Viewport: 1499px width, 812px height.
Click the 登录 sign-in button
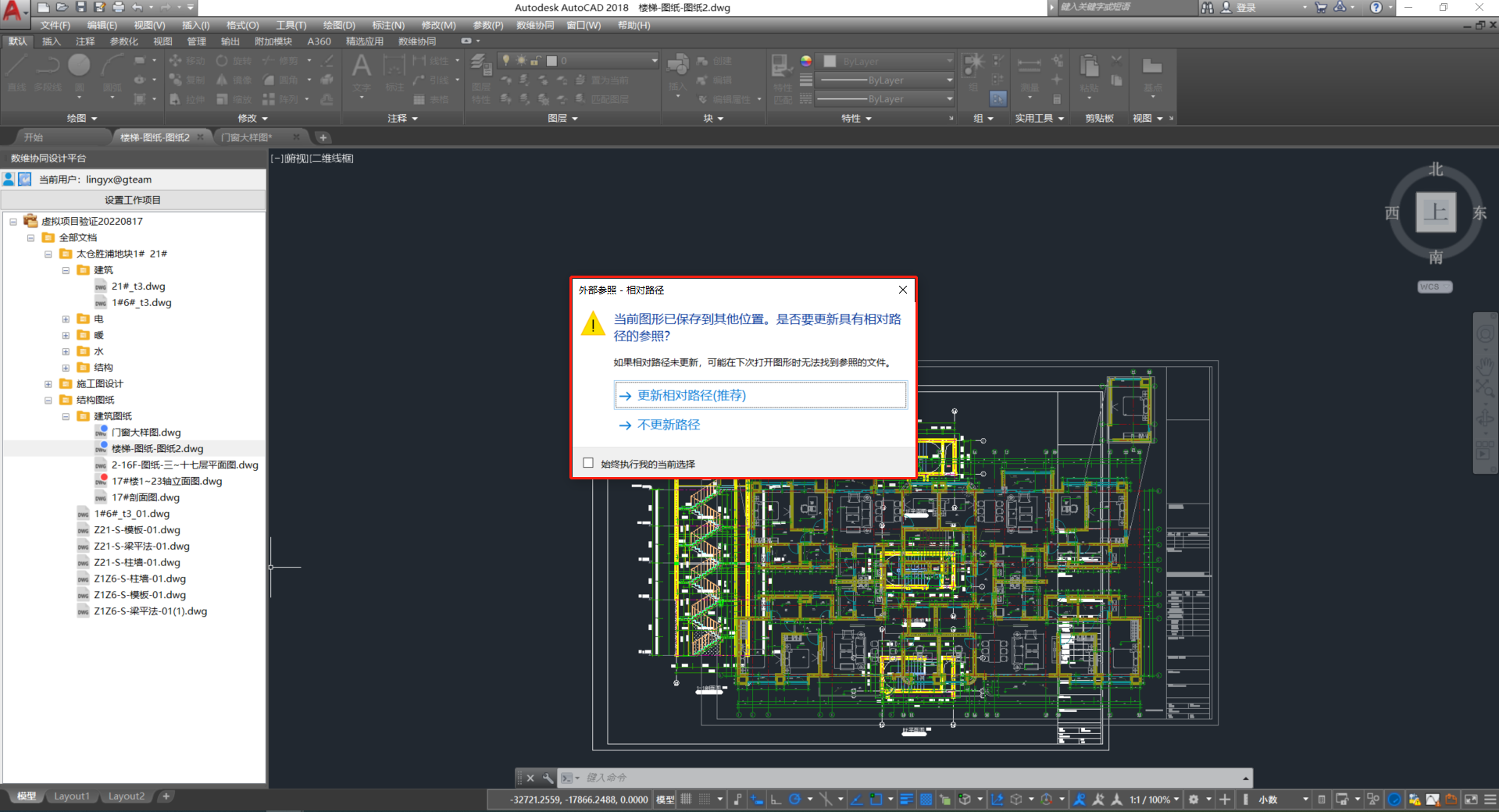[x=1246, y=7]
